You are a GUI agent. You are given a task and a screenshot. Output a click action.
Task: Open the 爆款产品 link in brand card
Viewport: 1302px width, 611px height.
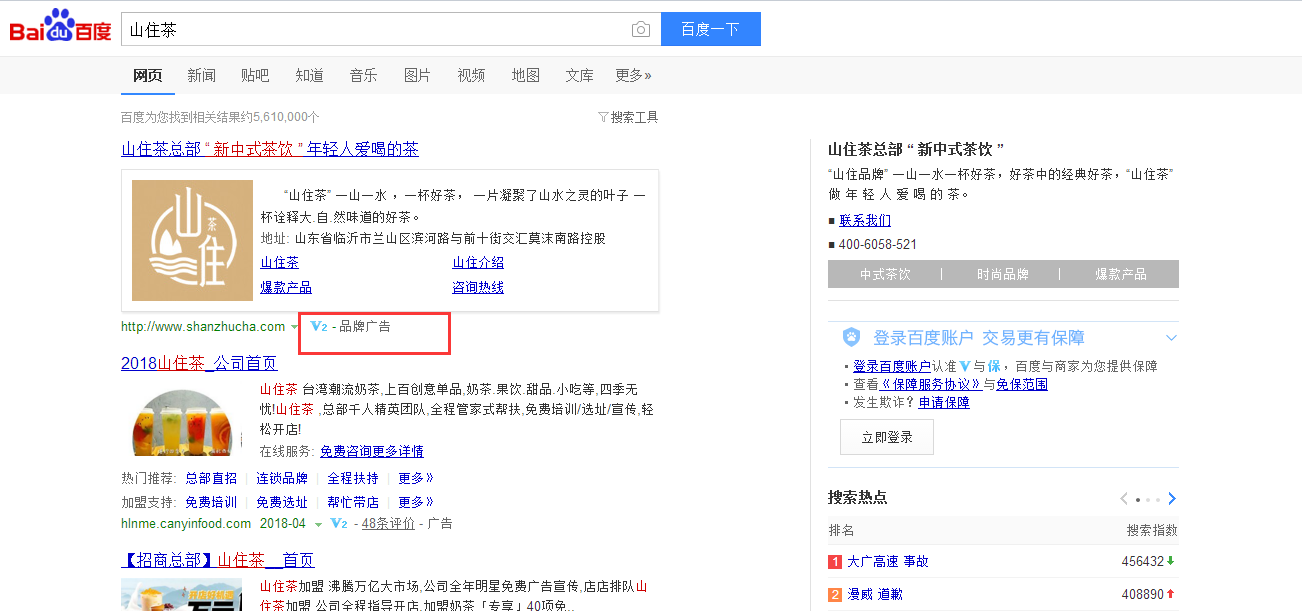tap(286, 287)
